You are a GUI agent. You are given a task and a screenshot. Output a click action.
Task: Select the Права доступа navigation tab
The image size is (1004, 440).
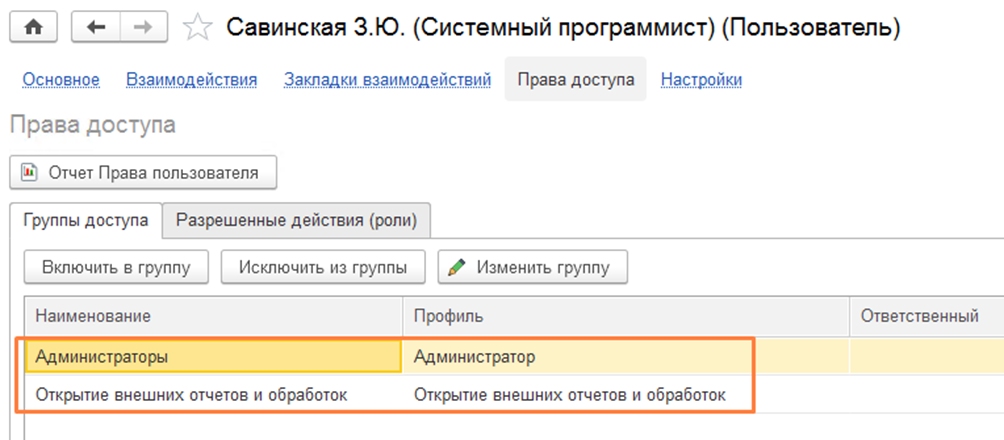575,80
